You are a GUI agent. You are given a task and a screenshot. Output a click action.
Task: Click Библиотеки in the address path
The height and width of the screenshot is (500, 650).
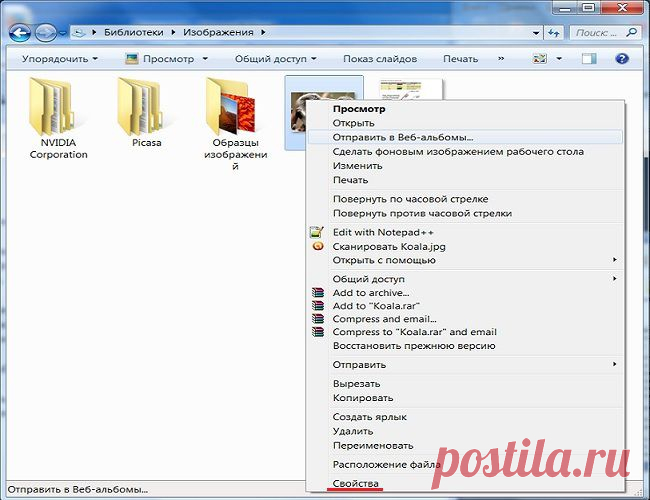[133, 32]
